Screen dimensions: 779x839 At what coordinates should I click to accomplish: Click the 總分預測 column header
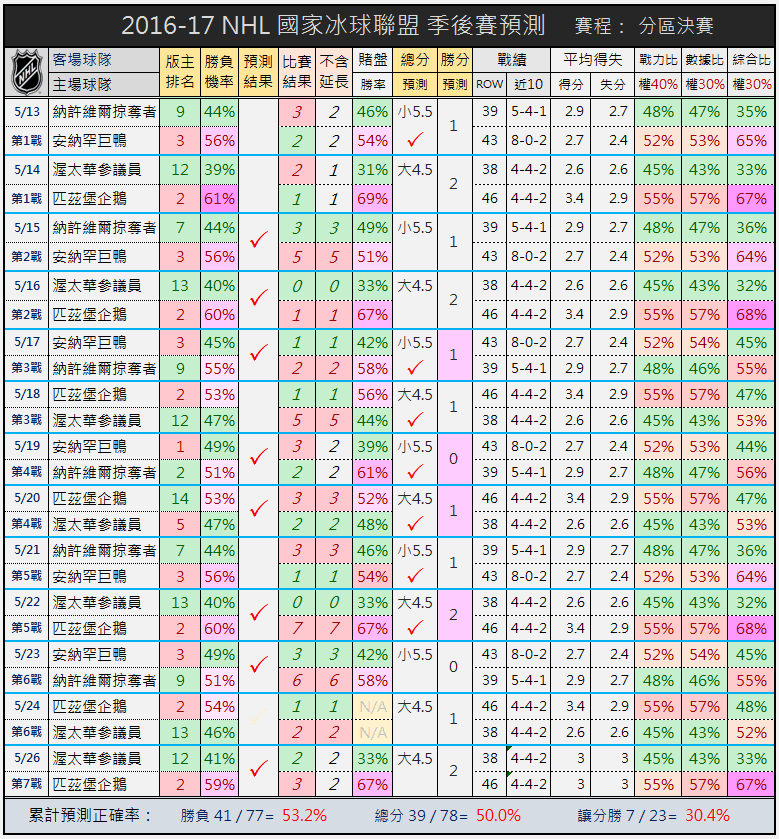tap(415, 72)
